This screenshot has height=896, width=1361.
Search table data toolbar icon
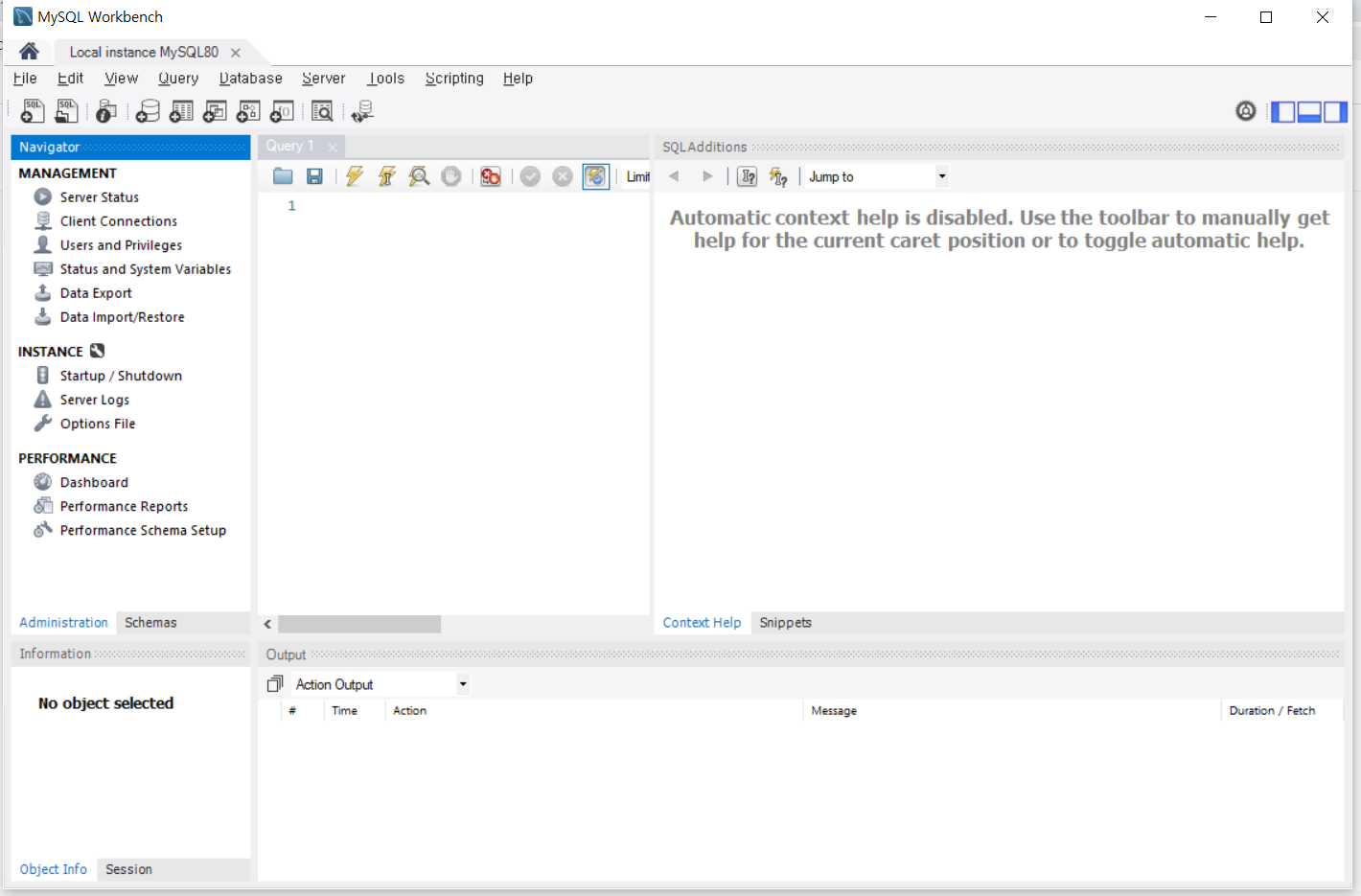pyautogui.click(x=322, y=111)
